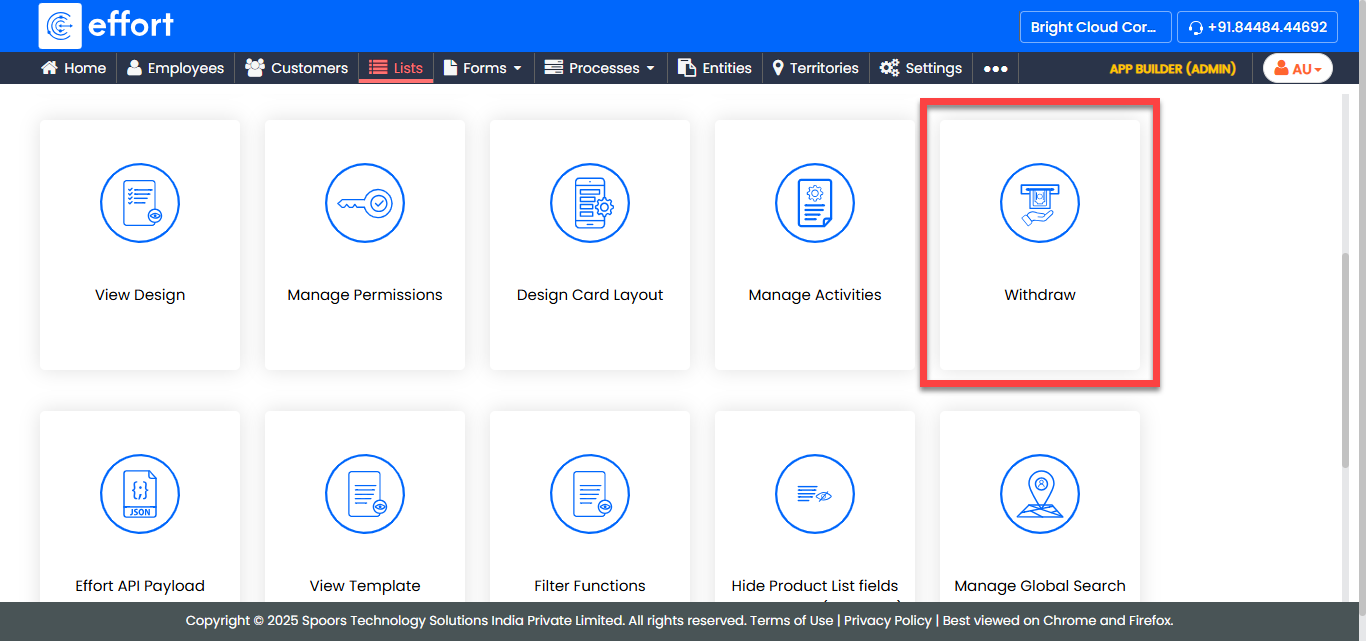Expand the Processes dropdown menu
This screenshot has height=641, width=1366.
(600, 68)
